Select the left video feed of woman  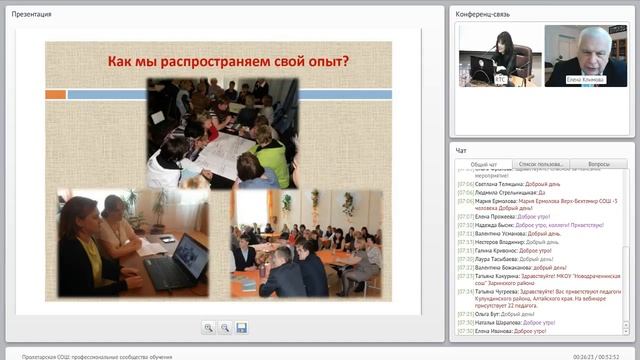point(500,56)
